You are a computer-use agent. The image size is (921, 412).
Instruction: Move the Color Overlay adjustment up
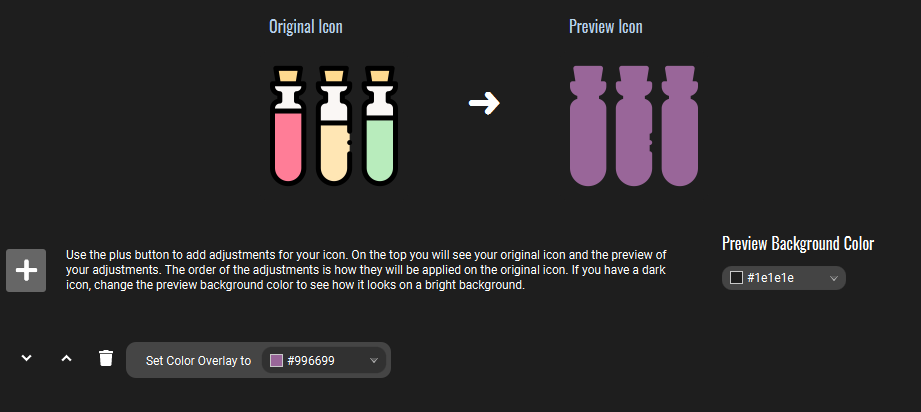click(x=66, y=358)
